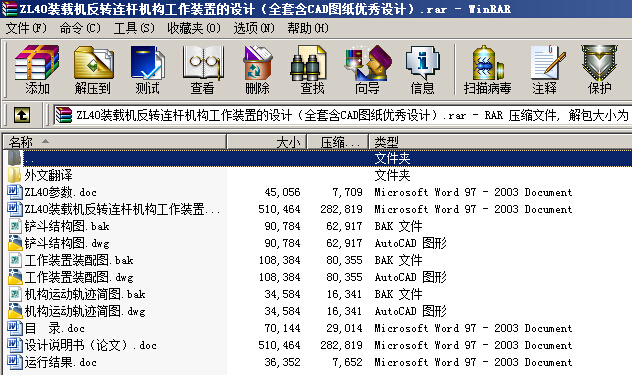
Task: Click the folder icon of 外文翻译
Action: point(15,175)
